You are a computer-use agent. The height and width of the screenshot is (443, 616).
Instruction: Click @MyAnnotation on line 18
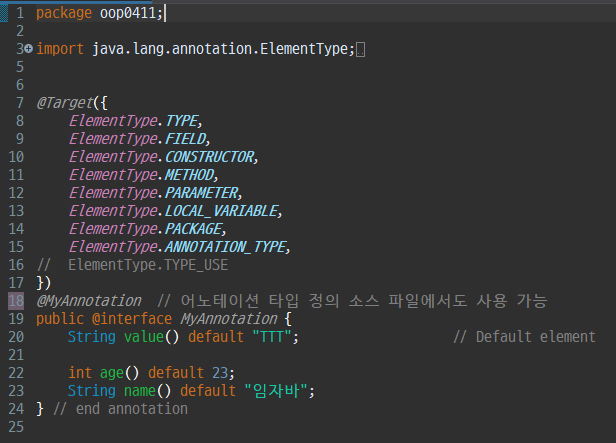coord(89,301)
